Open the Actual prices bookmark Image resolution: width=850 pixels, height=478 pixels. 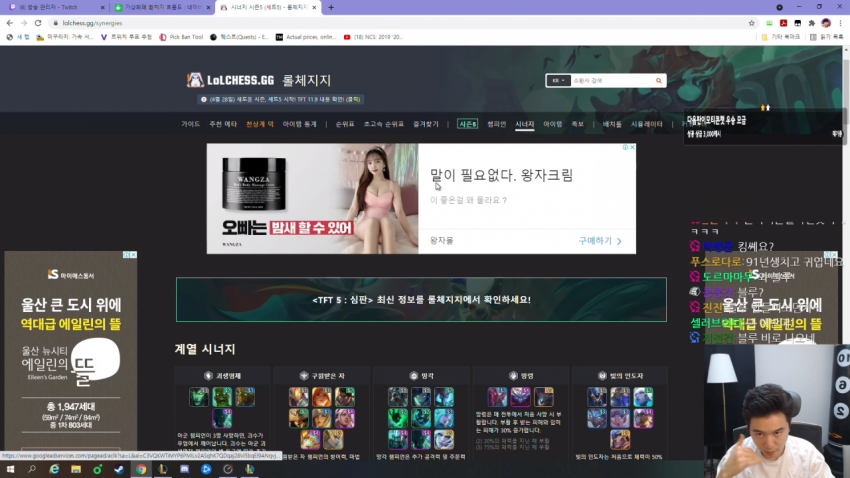tap(306, 37)
